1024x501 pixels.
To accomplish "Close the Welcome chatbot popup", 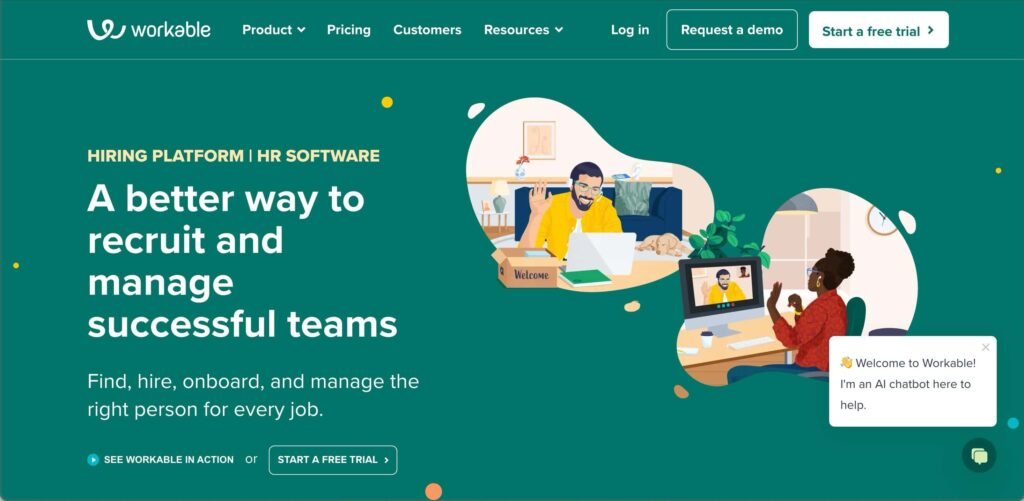I will coord(985,347).
